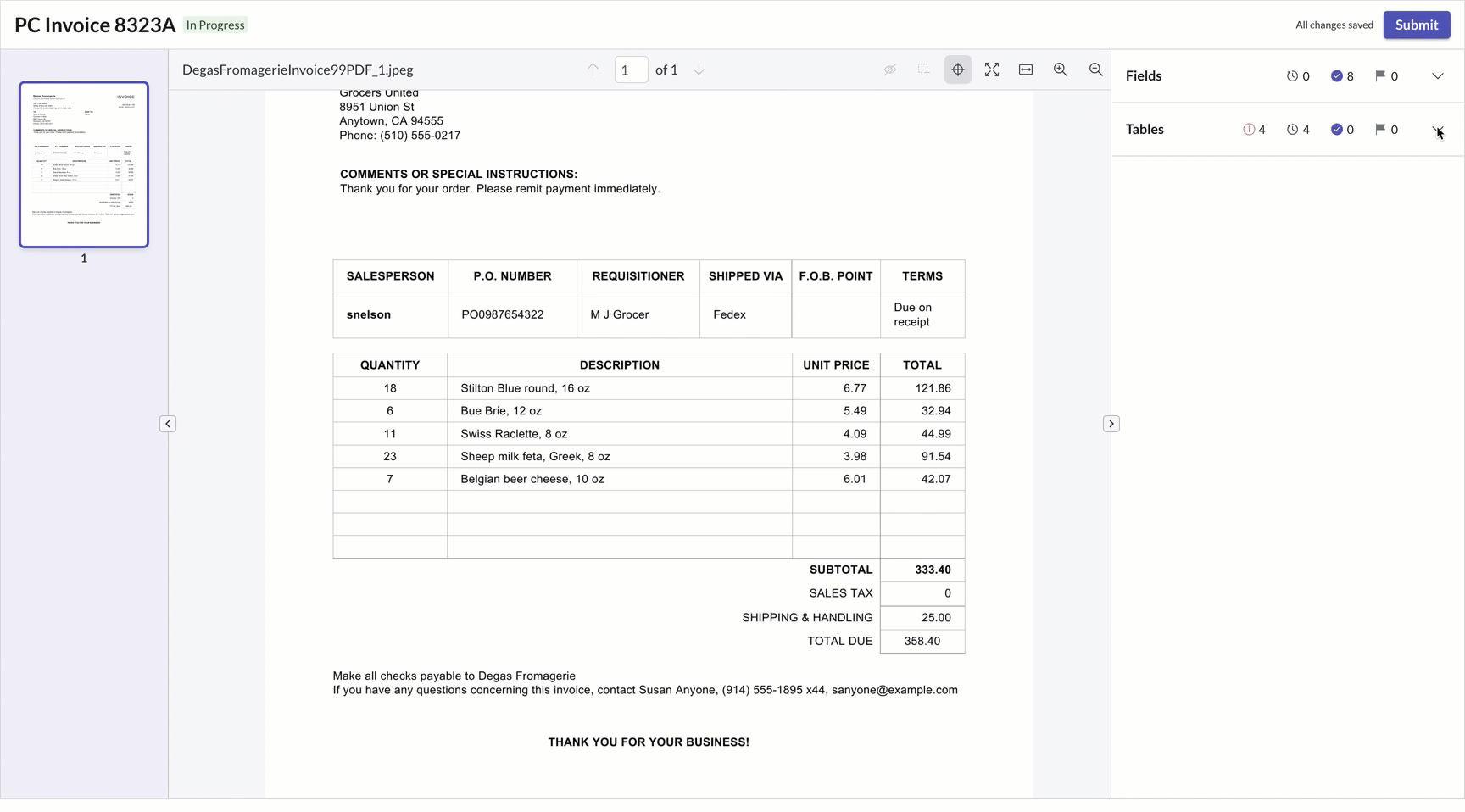Viewport: 1465px width, 812px height.
Task: Activate the crosshair locate tool
Action: [958, 70]
